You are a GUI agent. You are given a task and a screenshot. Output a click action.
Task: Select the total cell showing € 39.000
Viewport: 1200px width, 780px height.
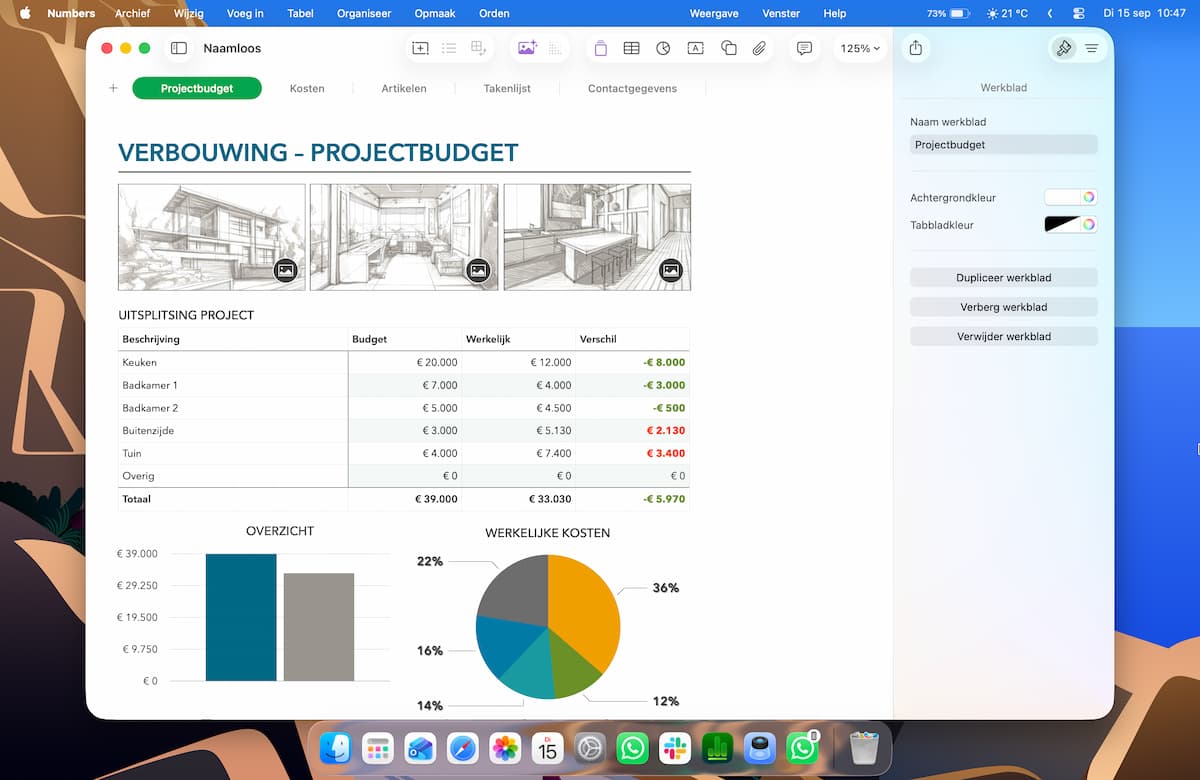(405, 498)
